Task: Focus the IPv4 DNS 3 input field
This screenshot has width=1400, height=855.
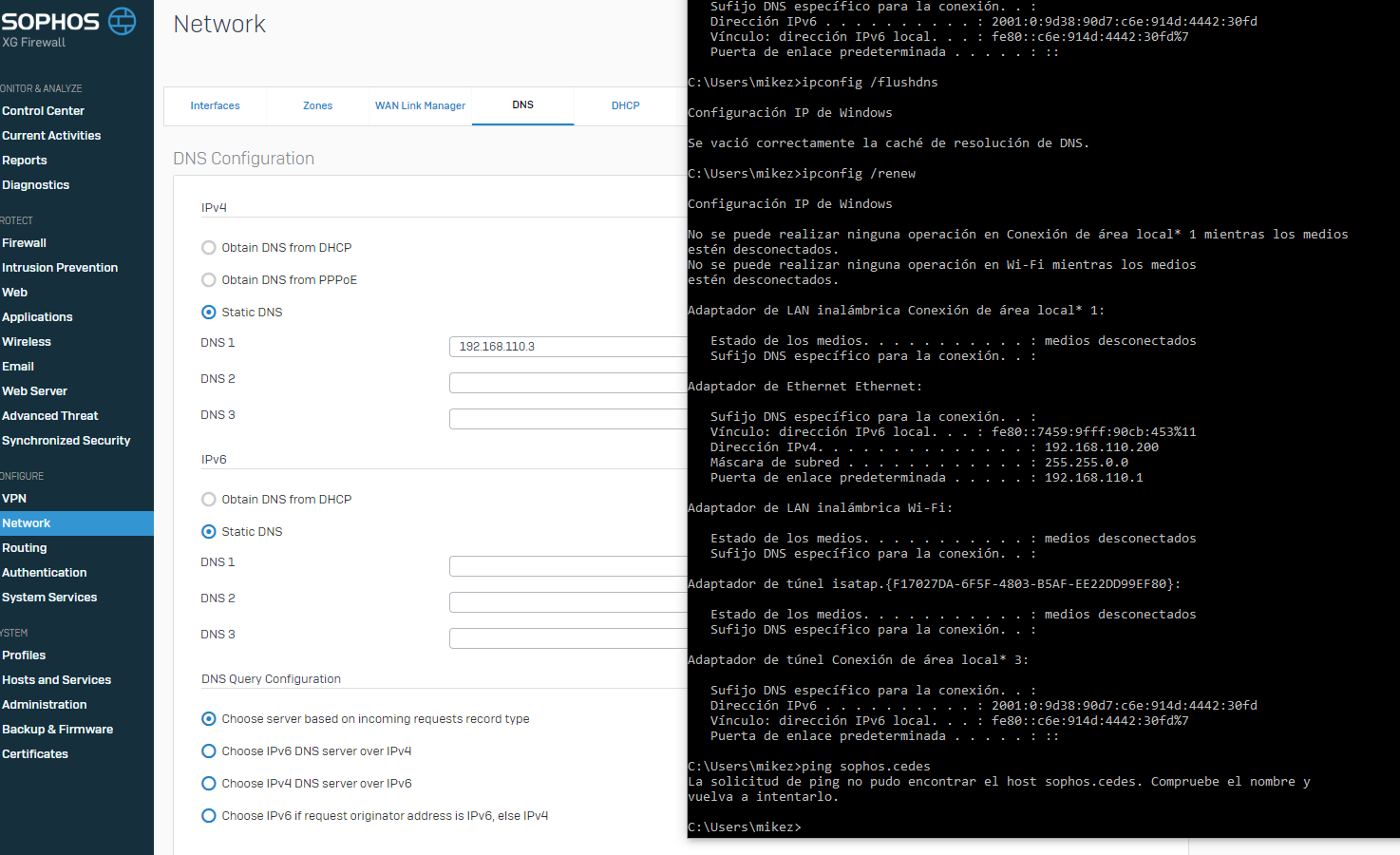Action: click(x=568, y=419)
